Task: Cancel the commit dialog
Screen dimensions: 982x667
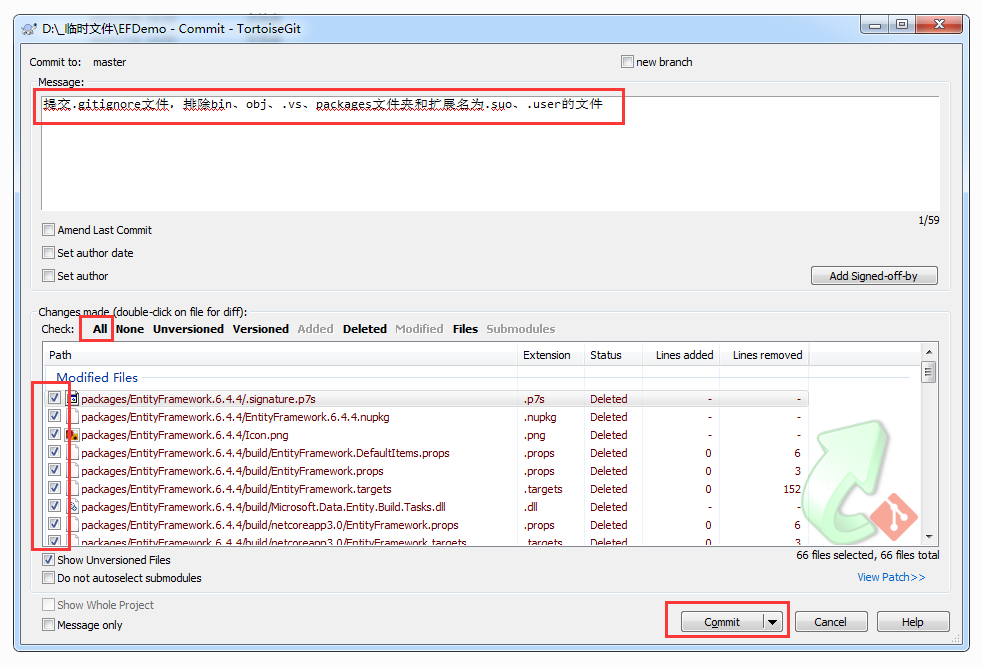Action: pyautogui.click(x=830, y=622)
